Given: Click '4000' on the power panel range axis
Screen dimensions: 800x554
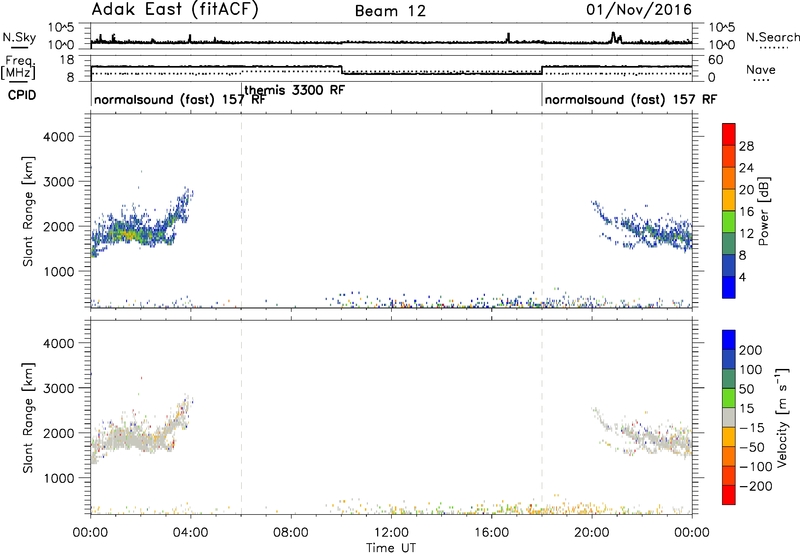Looking at the screenshot, I should click(59, 137).
